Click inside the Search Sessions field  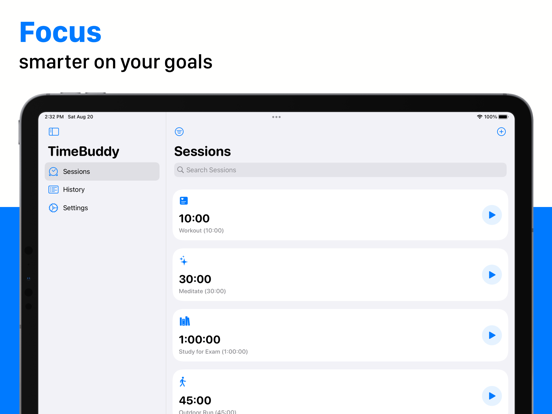(340, 170)
